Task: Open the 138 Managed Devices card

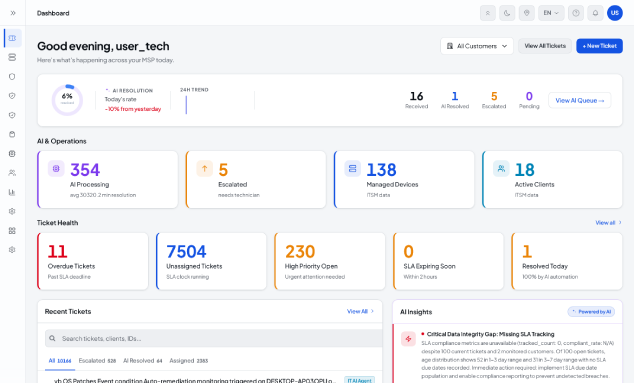Action: (x=404, y=180)
